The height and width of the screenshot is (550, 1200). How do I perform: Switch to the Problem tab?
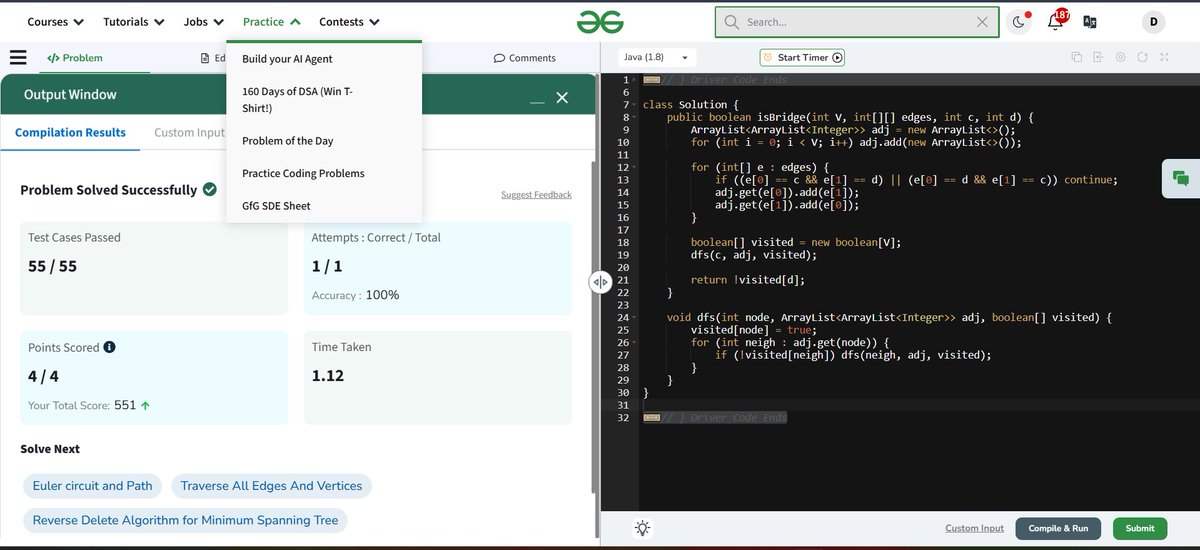point(75,58)
